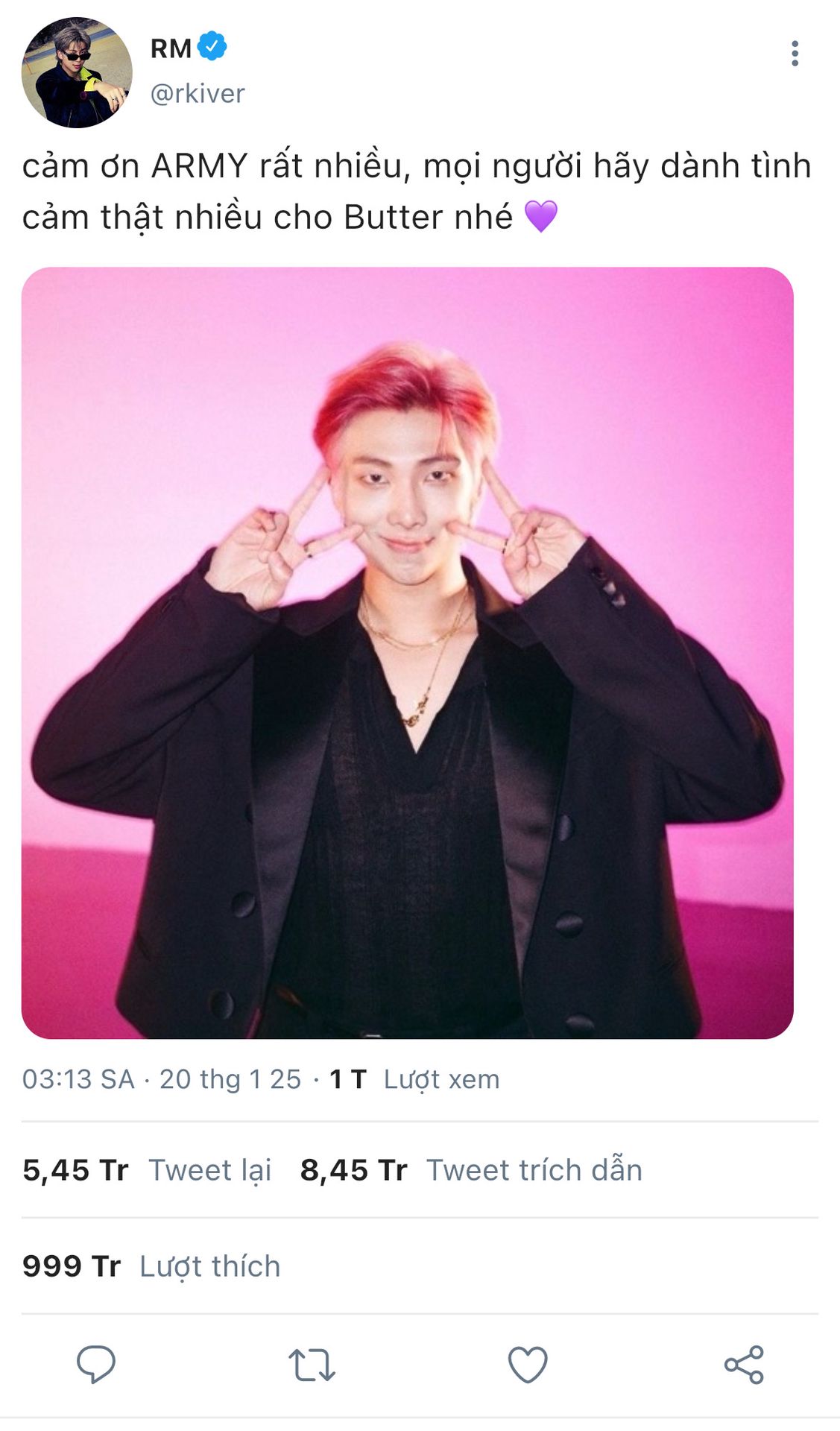Click the 20 thg 1 25 date
The height and width of the screenshot is (1431, 840).
(230, 1079)
